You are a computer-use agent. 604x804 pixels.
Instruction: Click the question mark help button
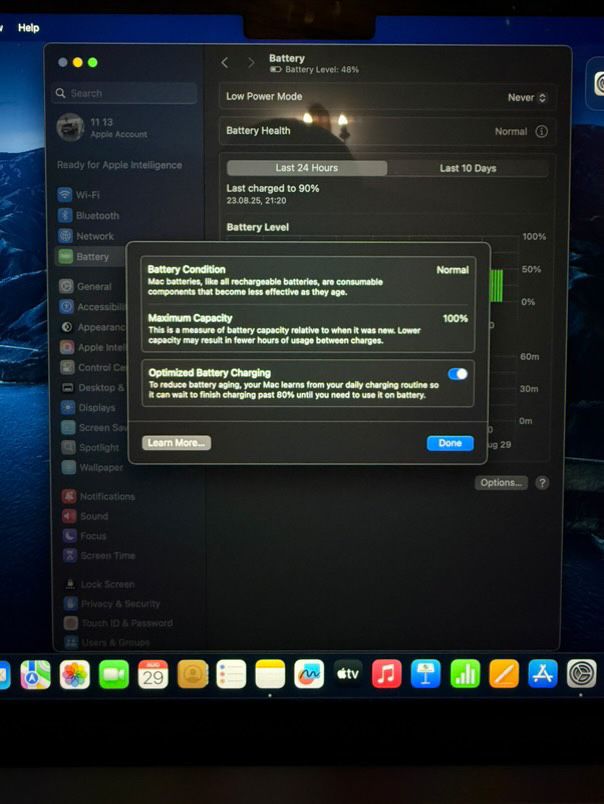pyautogui.click(x=542, y=483)
